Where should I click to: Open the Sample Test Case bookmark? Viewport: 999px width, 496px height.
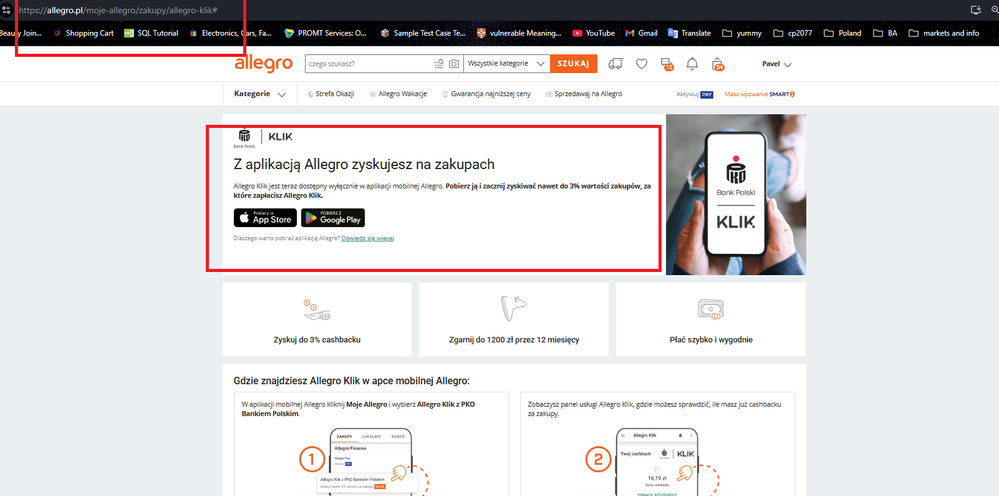423,33
